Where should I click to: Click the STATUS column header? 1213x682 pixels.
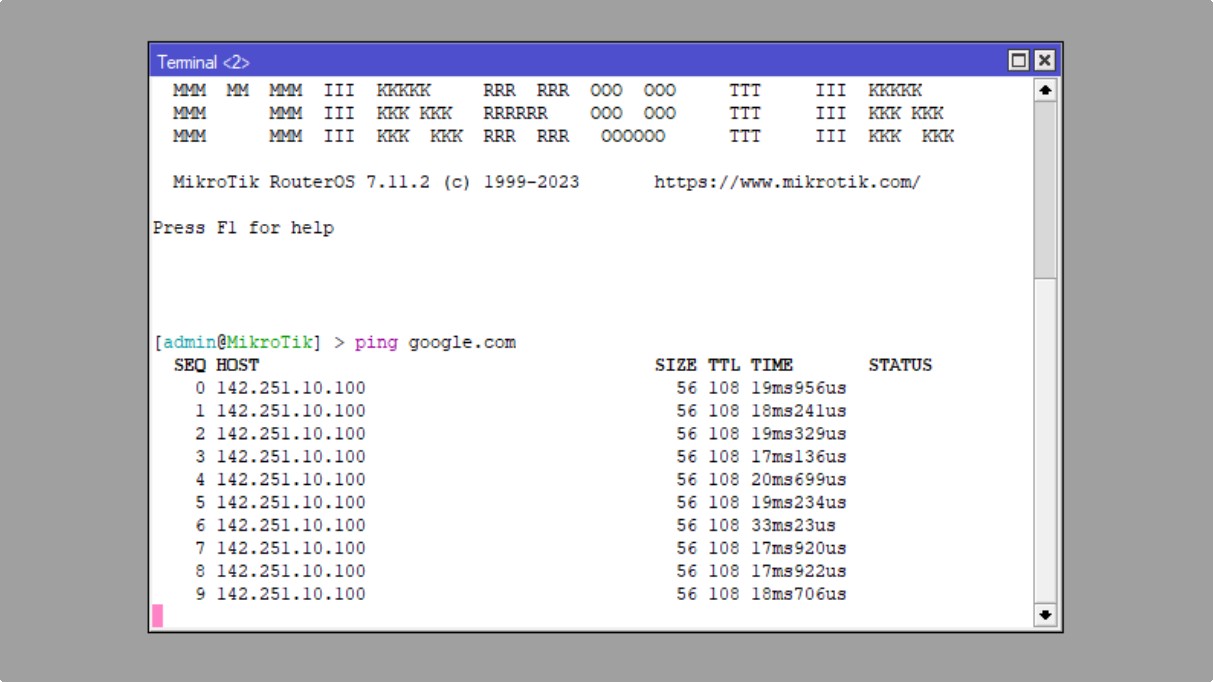pos(900,365)
